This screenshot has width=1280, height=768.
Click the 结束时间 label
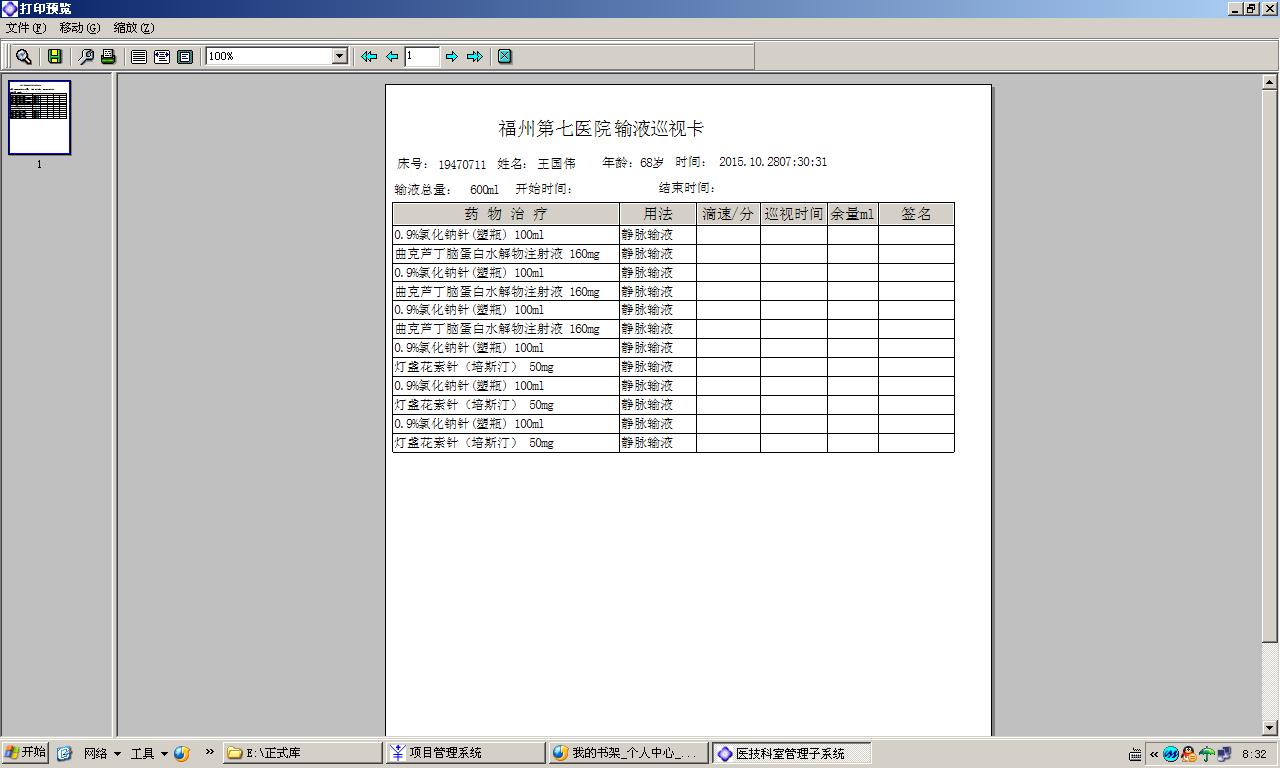[x=687, y=188]
